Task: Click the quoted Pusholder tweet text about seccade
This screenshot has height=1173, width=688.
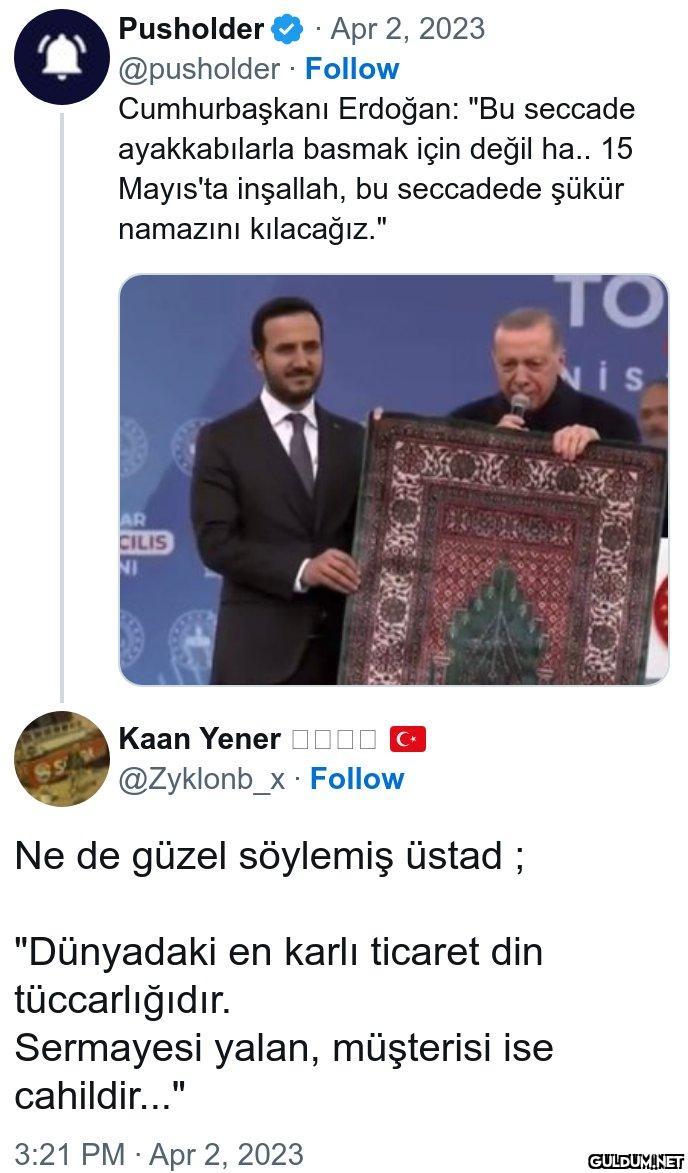Action: pyautogui.click(x=377, y=170)
